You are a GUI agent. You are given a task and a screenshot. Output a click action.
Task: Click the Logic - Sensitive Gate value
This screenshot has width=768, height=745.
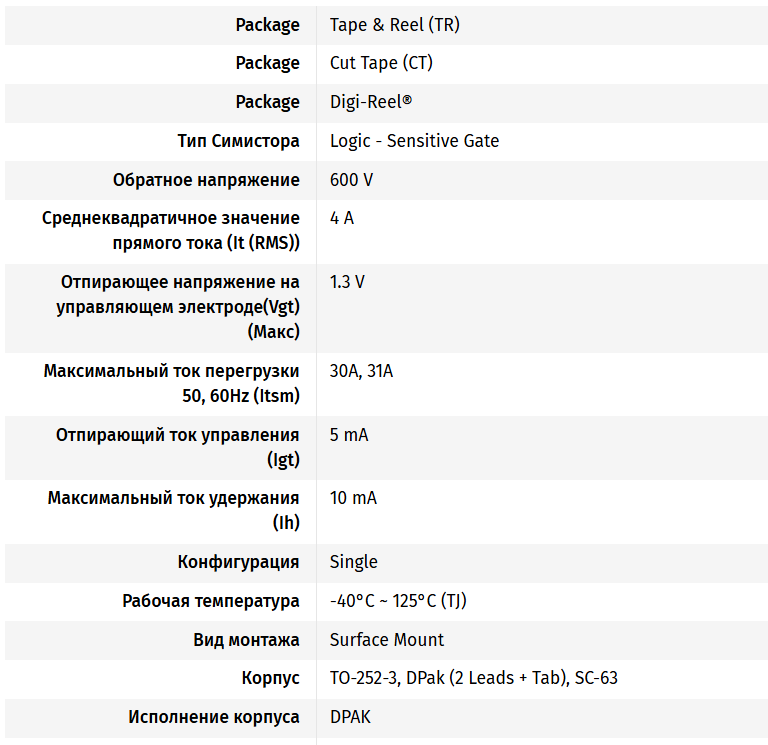[x=414, y=141]
